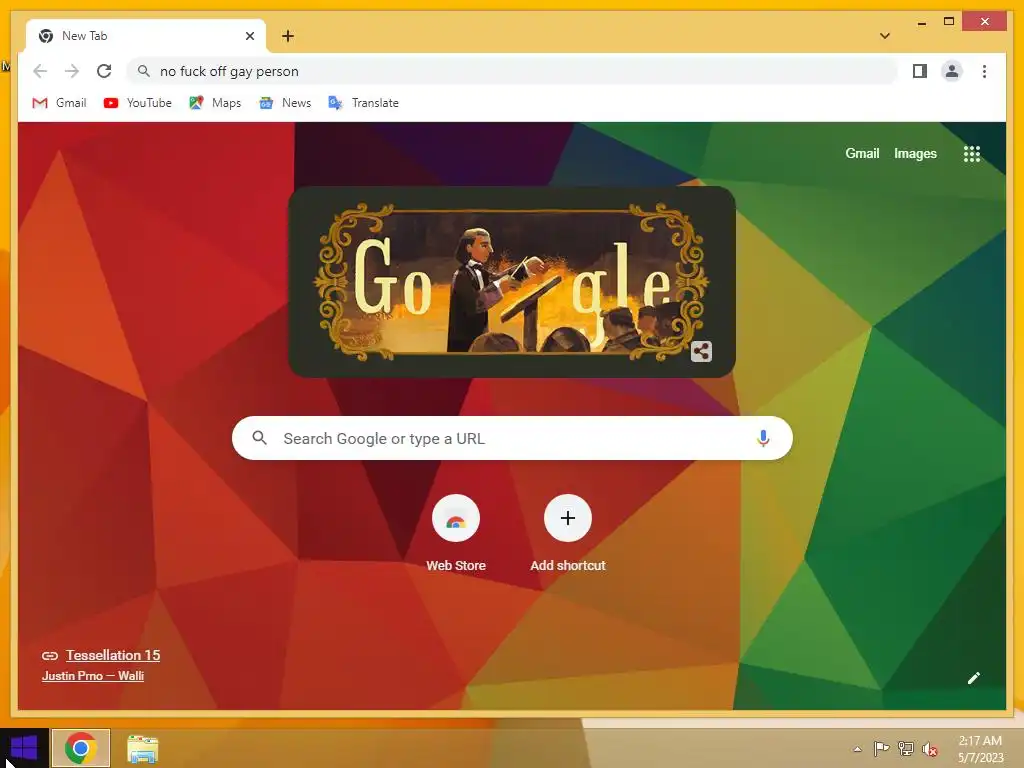Customize this page with the pencil icon

pos(974,678)
